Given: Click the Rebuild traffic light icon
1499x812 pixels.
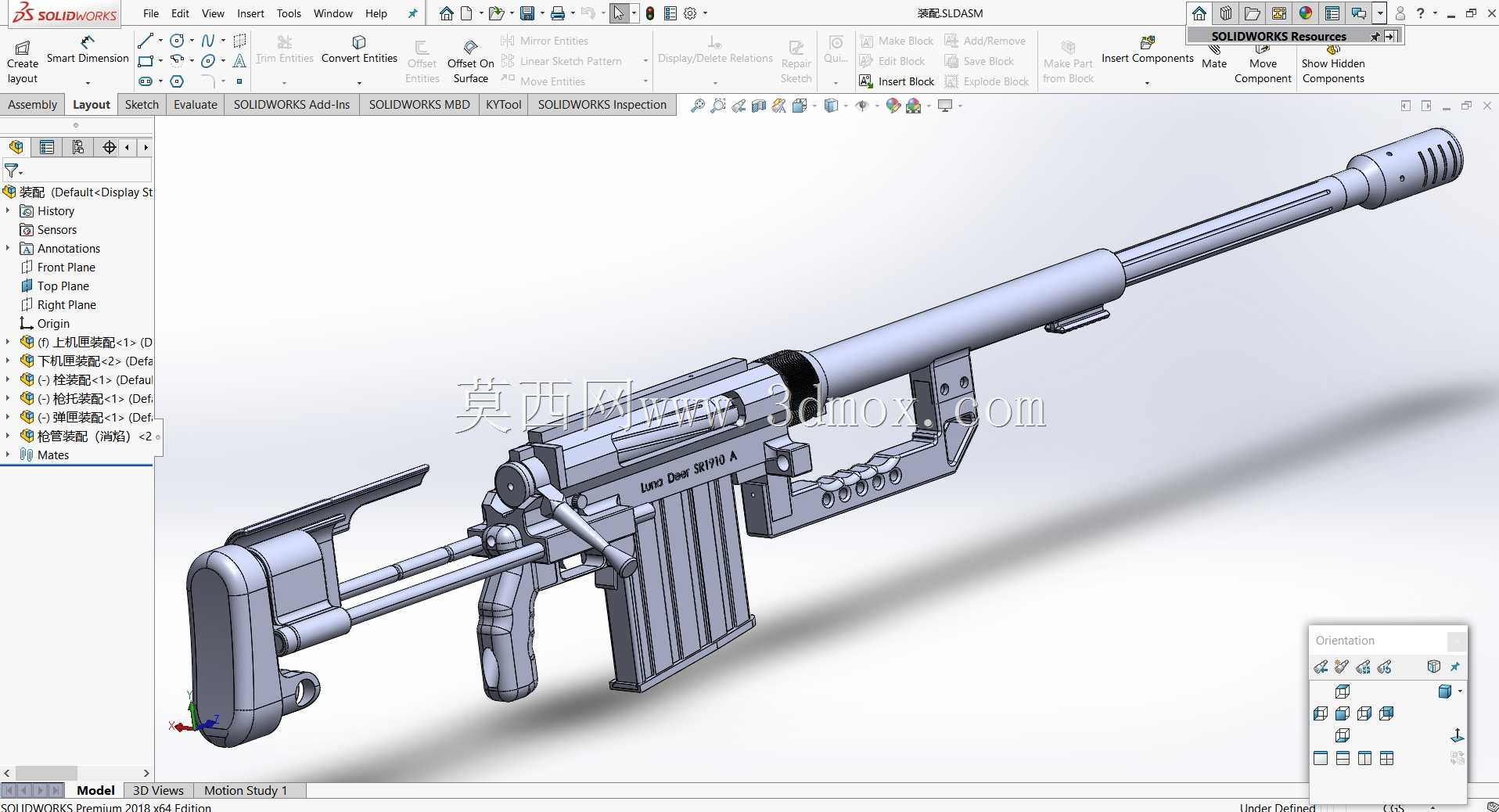Looking at the screenshot, I should [649, 13].
